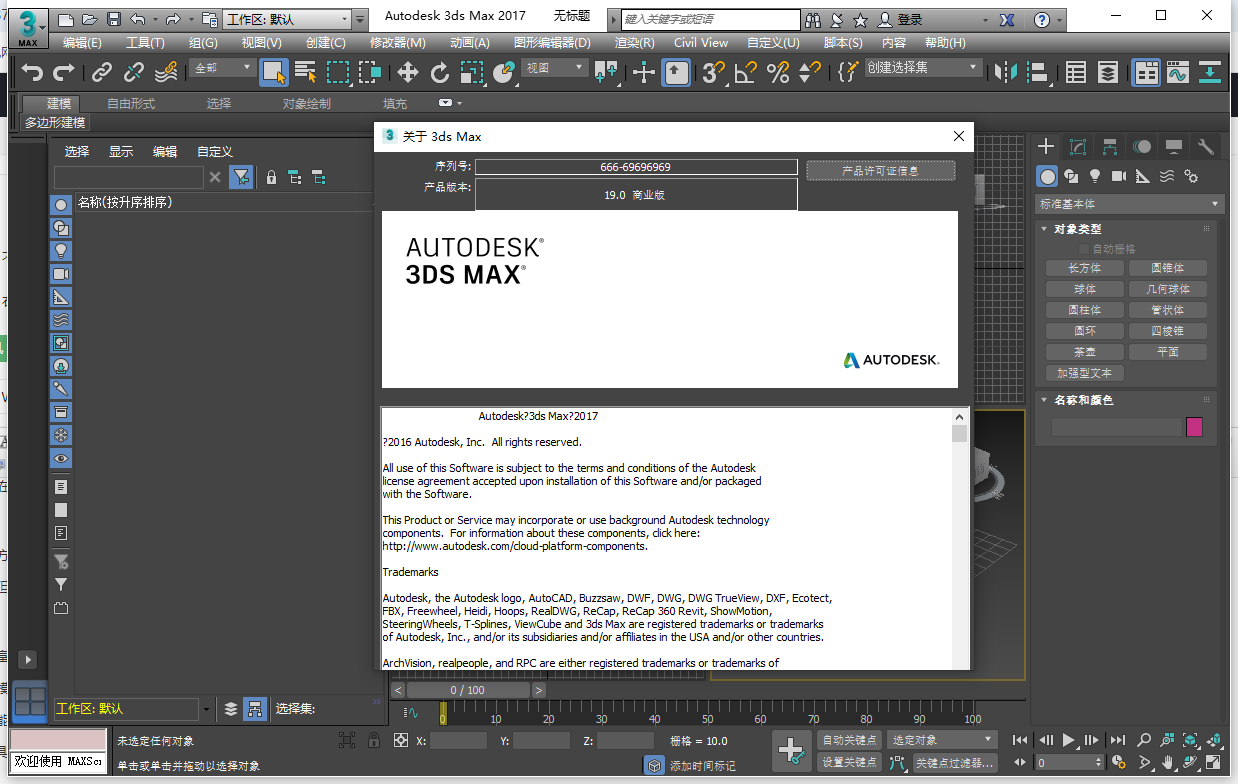Open the 标准基本体 dropdown
Image resolution: width=1238 pixels, height=784 pixels.
point(1130,204)
